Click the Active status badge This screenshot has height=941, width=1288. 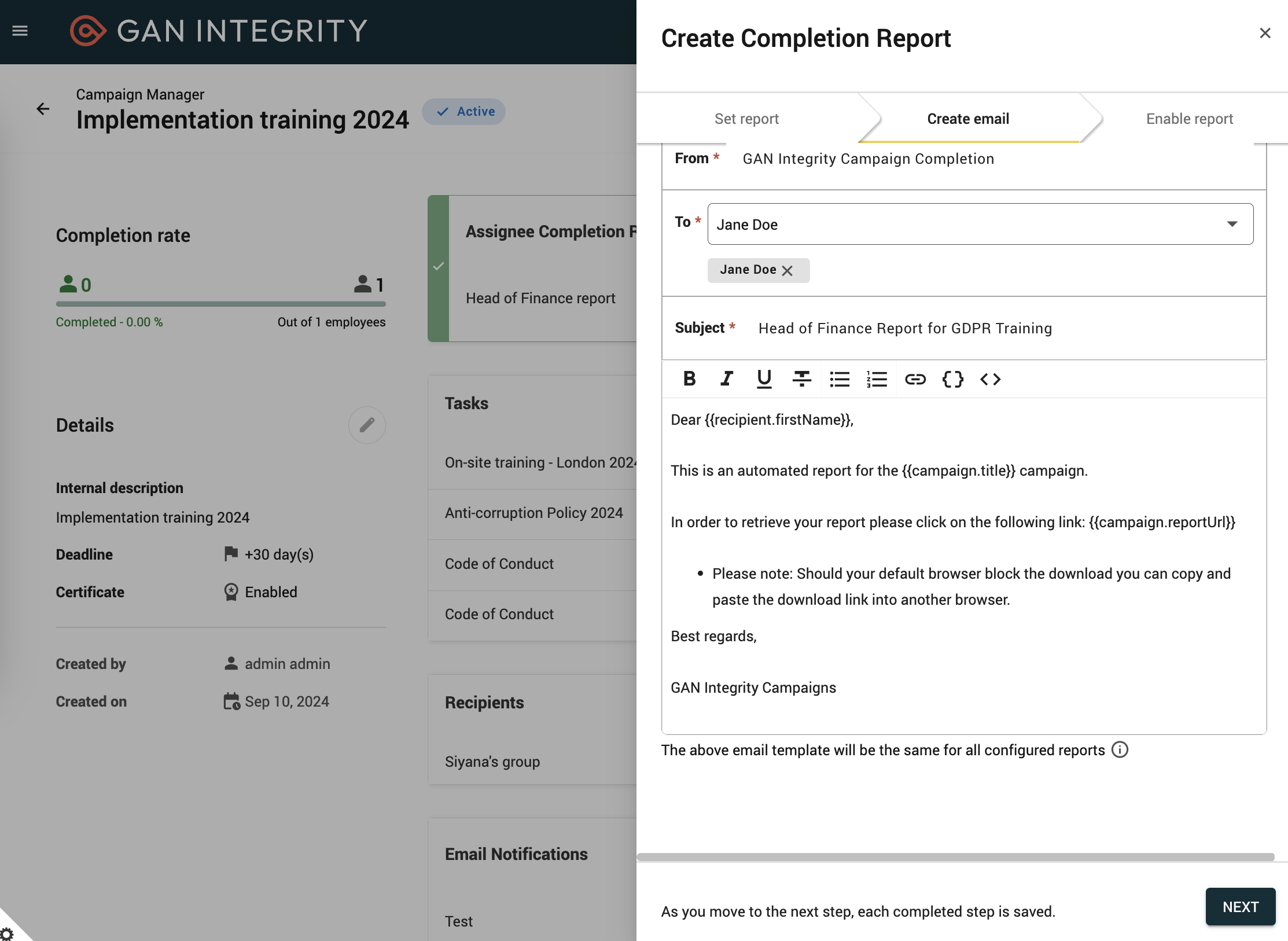pyautogui.click(x=463, y=112)
